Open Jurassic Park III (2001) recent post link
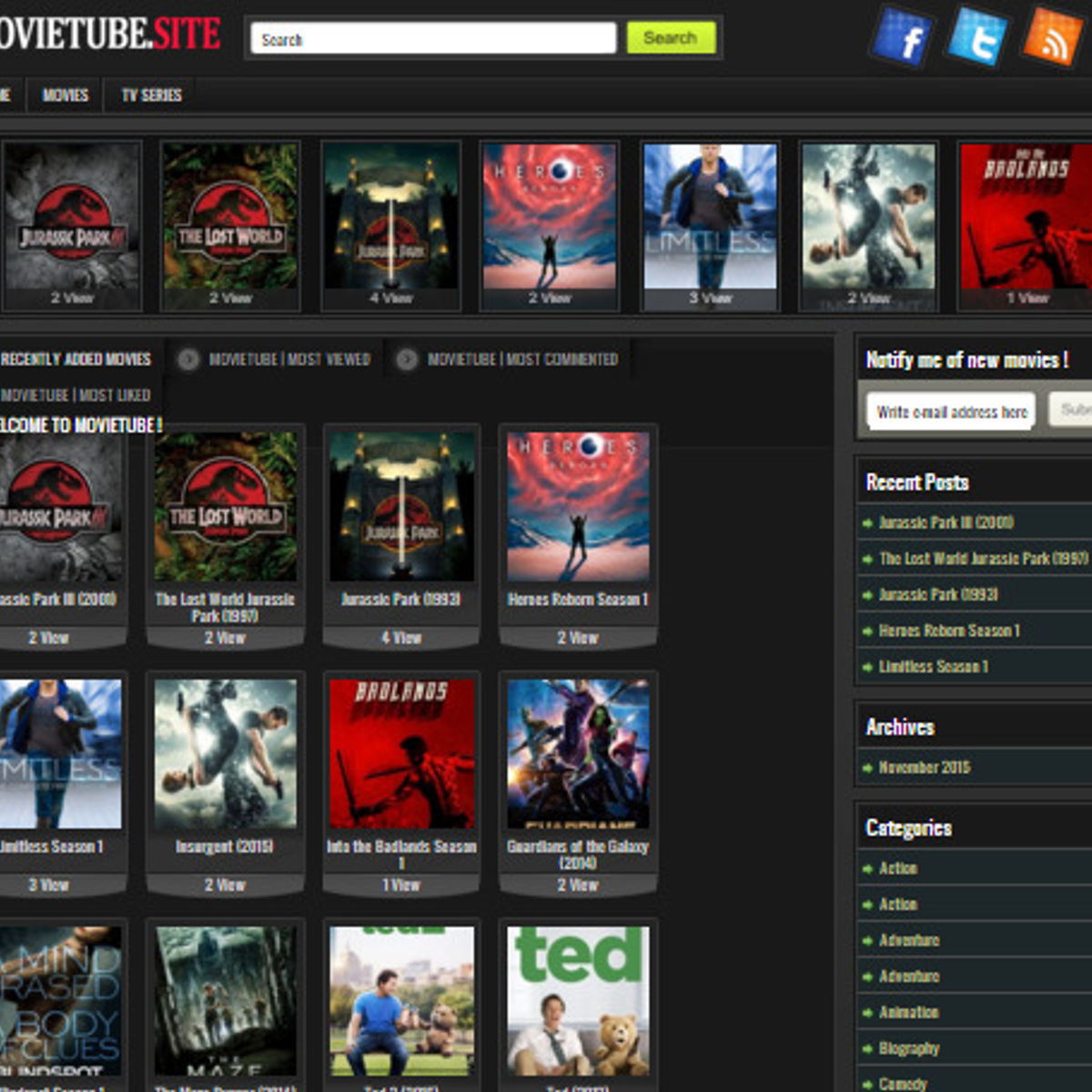Screen dimensions: 1092x1092 pyautogui.click(x=946, y=522)
